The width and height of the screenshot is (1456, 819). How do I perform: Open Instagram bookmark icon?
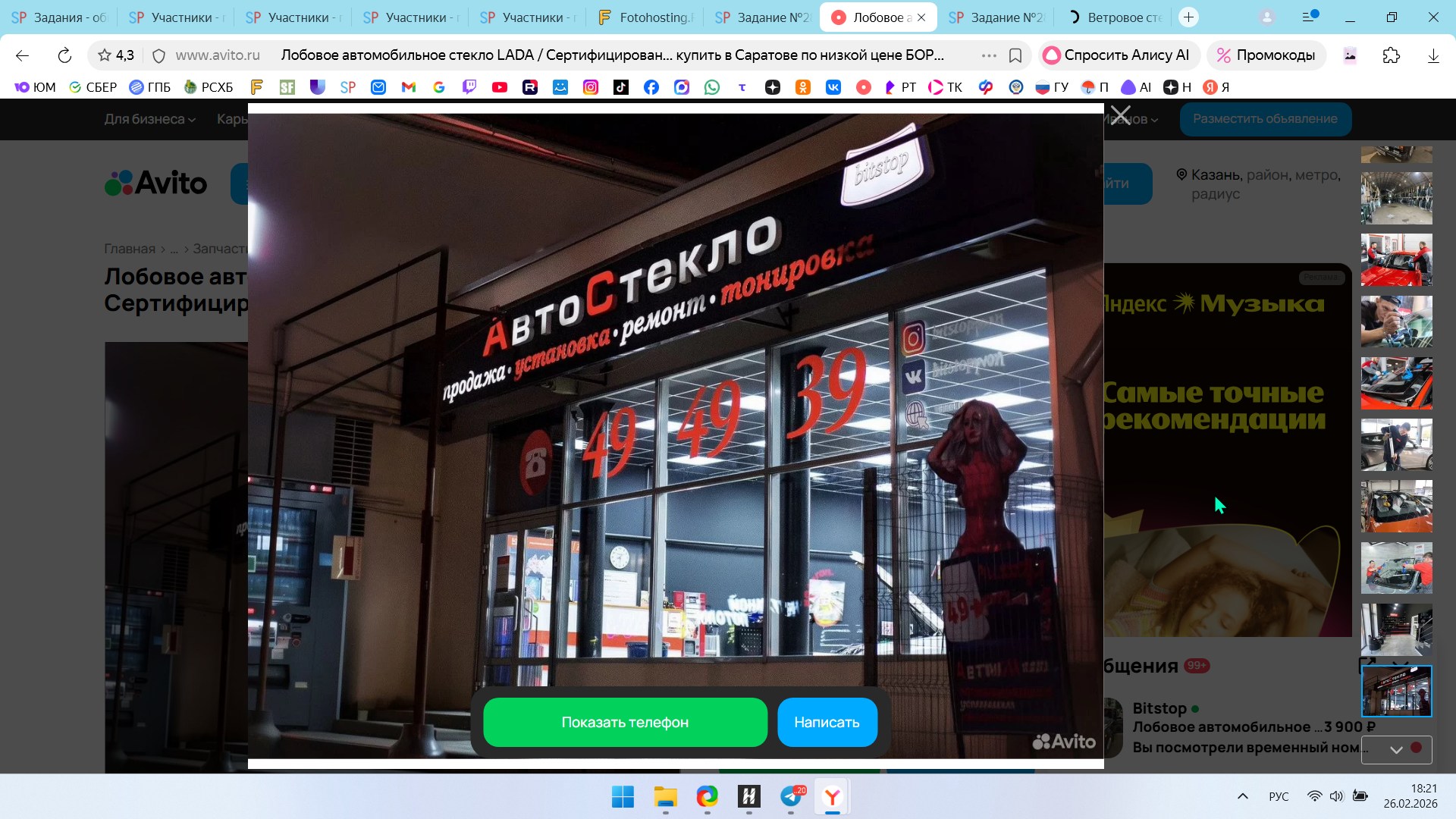[590, 87]
